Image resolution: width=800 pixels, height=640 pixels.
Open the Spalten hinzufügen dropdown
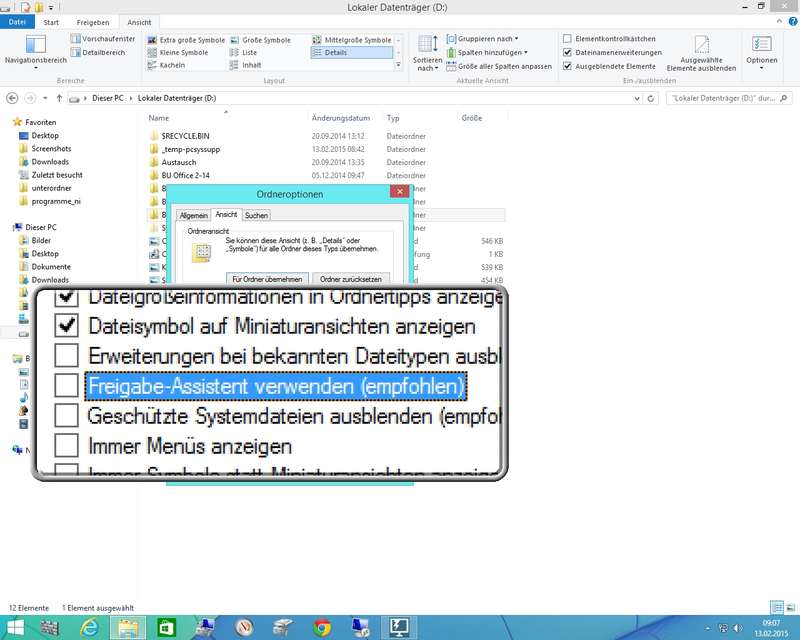click(489, 52)
